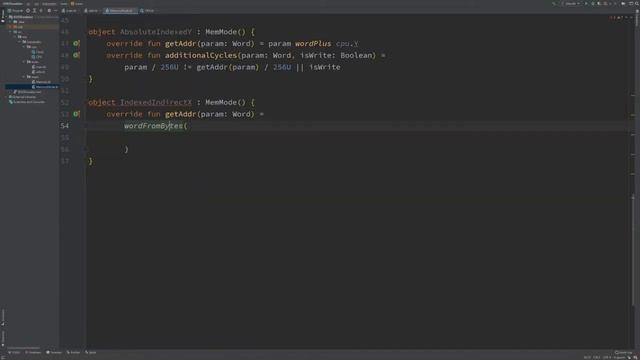The image size is (640, 360).
Task: Click override gutter icon on AbsoluteIndexedY getAddr line
Action: click(76, 43)
